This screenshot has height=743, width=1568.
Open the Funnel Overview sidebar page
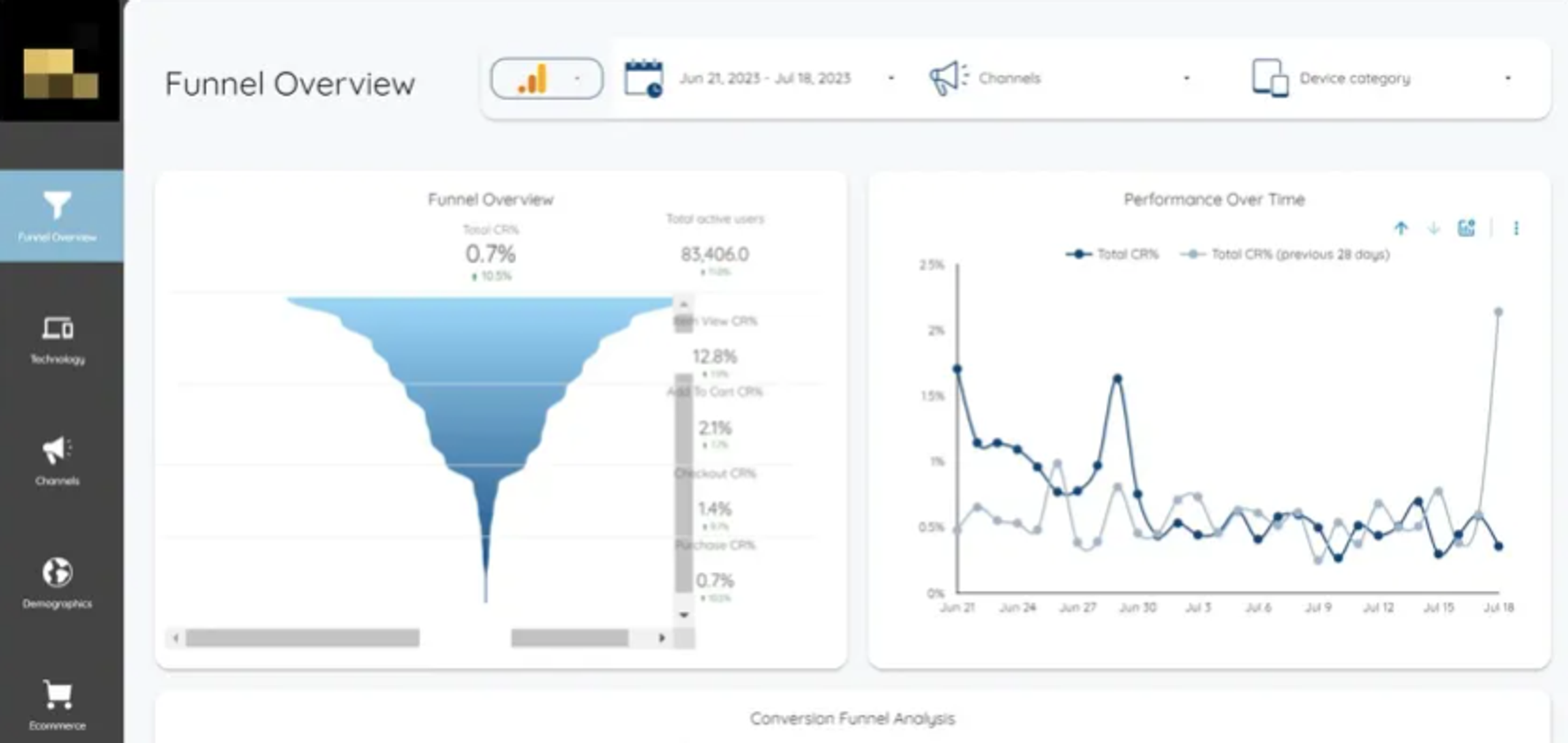(x=58, y=216)
